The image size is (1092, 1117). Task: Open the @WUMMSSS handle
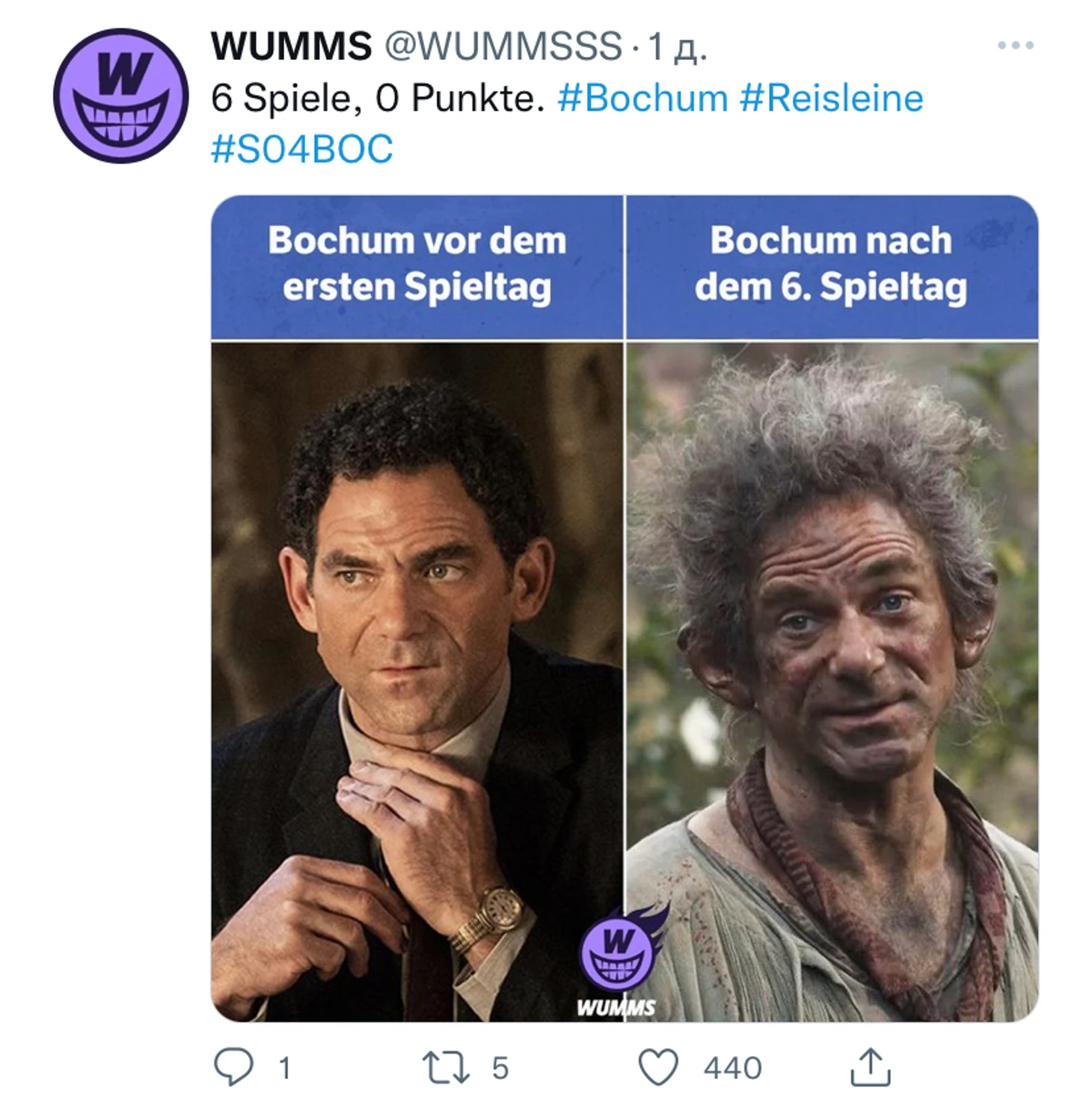[x=503, y=46]
